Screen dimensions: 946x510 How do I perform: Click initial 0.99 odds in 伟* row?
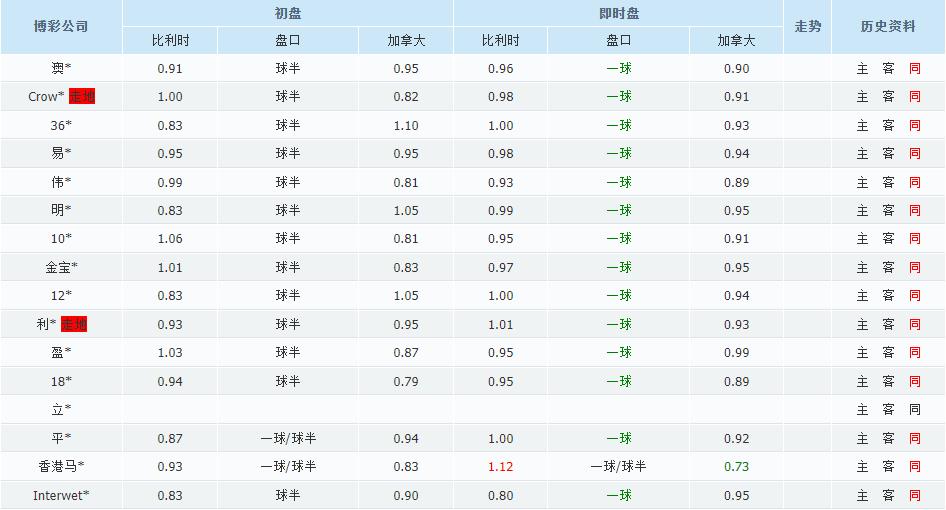point(170,182)
